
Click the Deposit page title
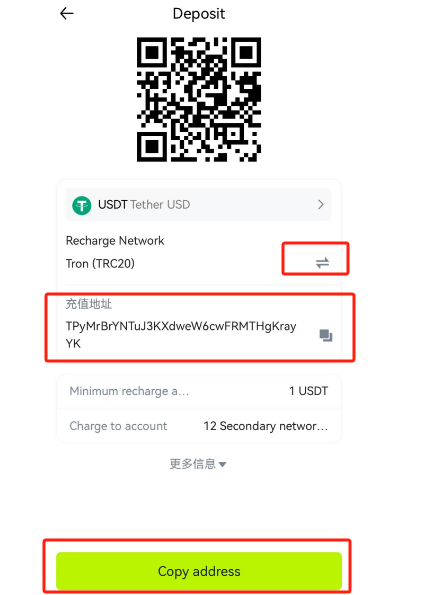point(198,14)
